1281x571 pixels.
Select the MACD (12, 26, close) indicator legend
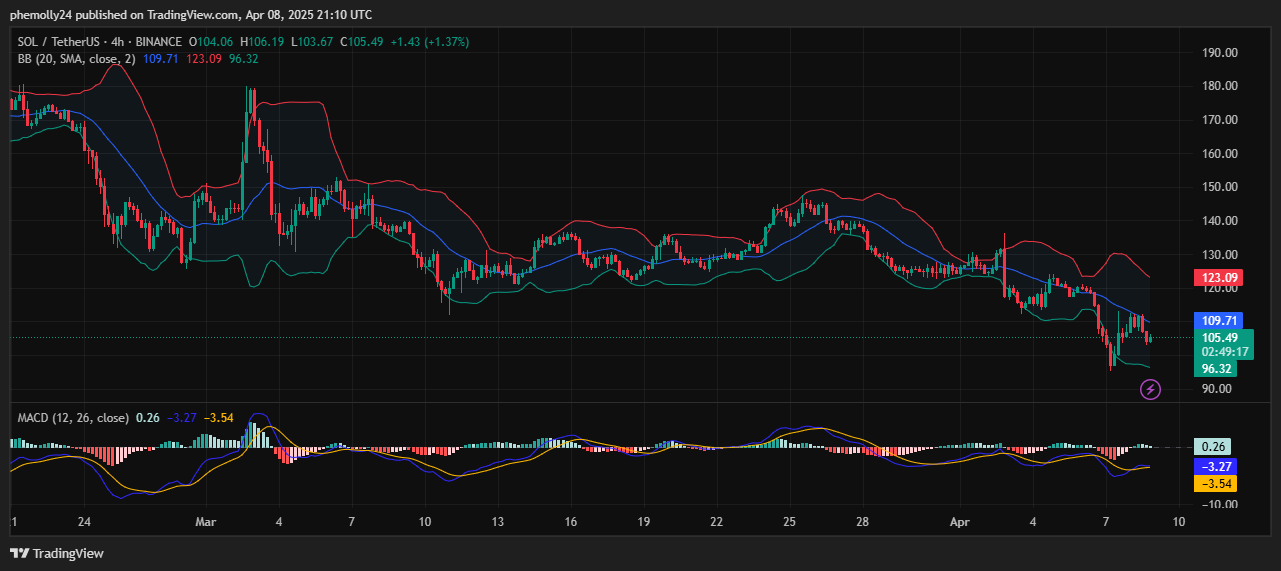[x=74, y=417]
